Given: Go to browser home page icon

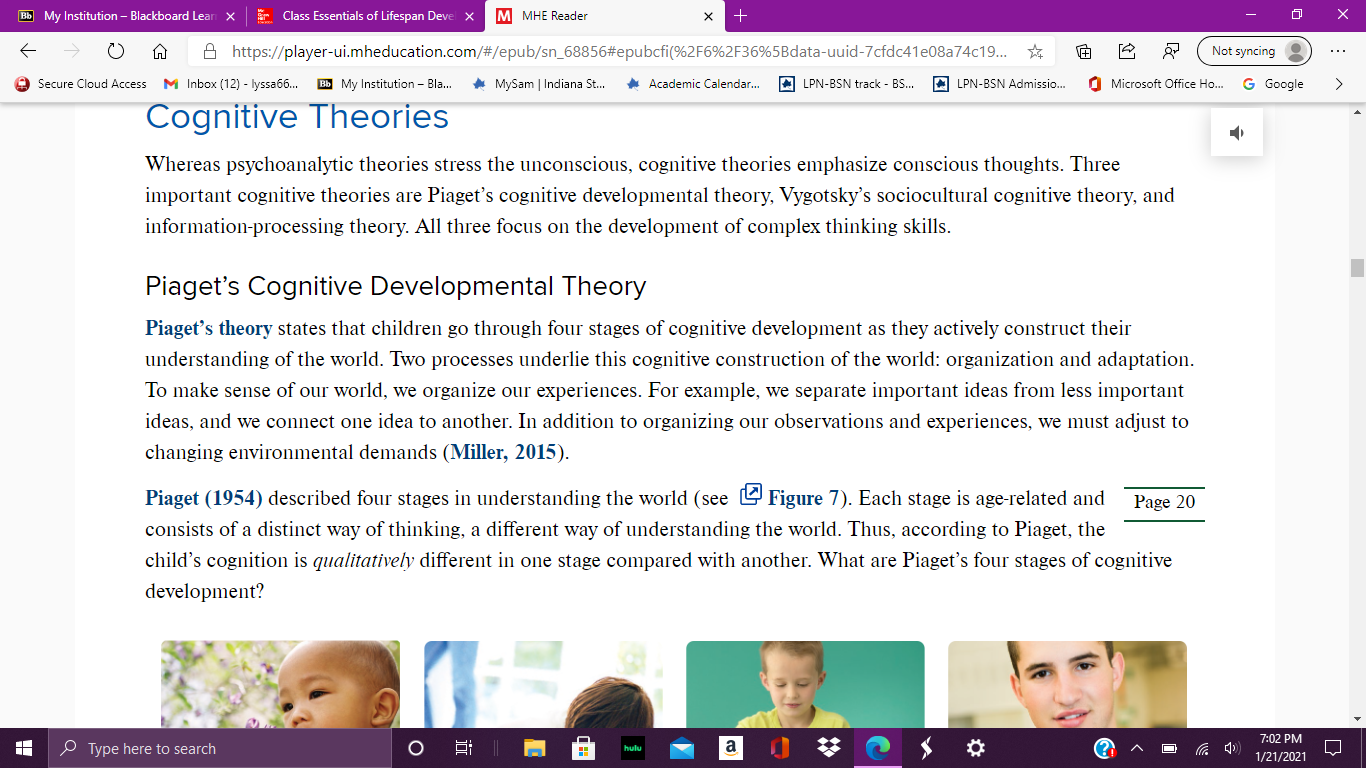Looking at the screenshot, I should [159, 51].
